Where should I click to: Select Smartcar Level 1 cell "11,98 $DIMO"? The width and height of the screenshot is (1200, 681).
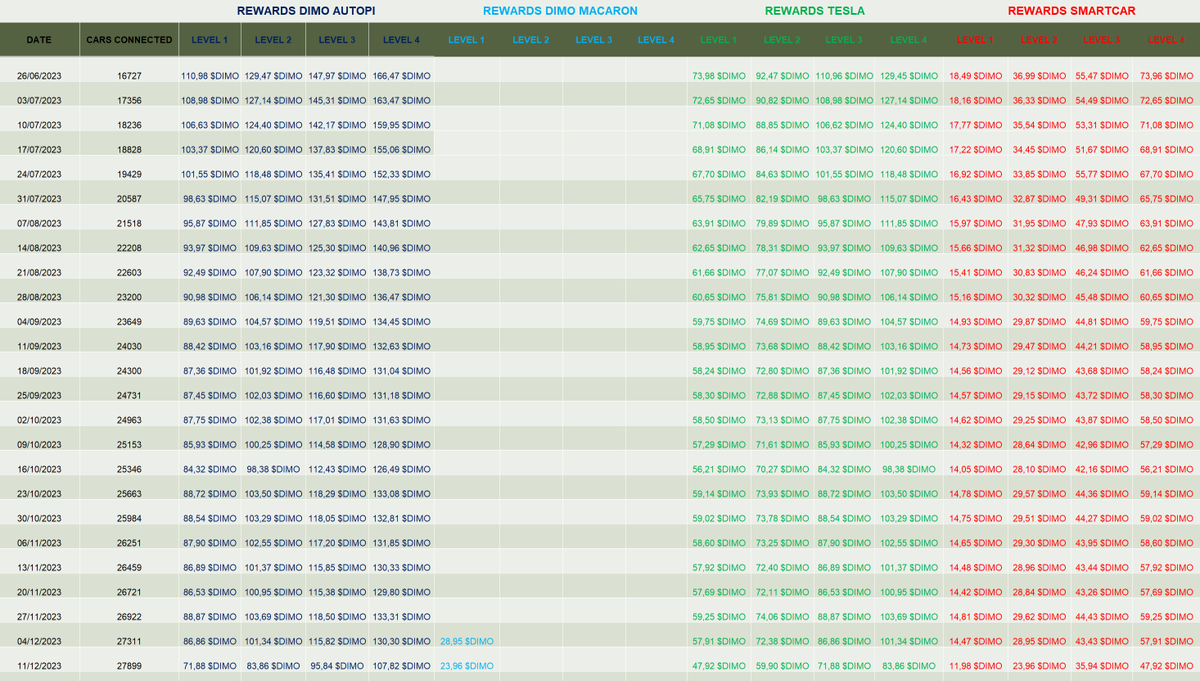pos(976,666)
